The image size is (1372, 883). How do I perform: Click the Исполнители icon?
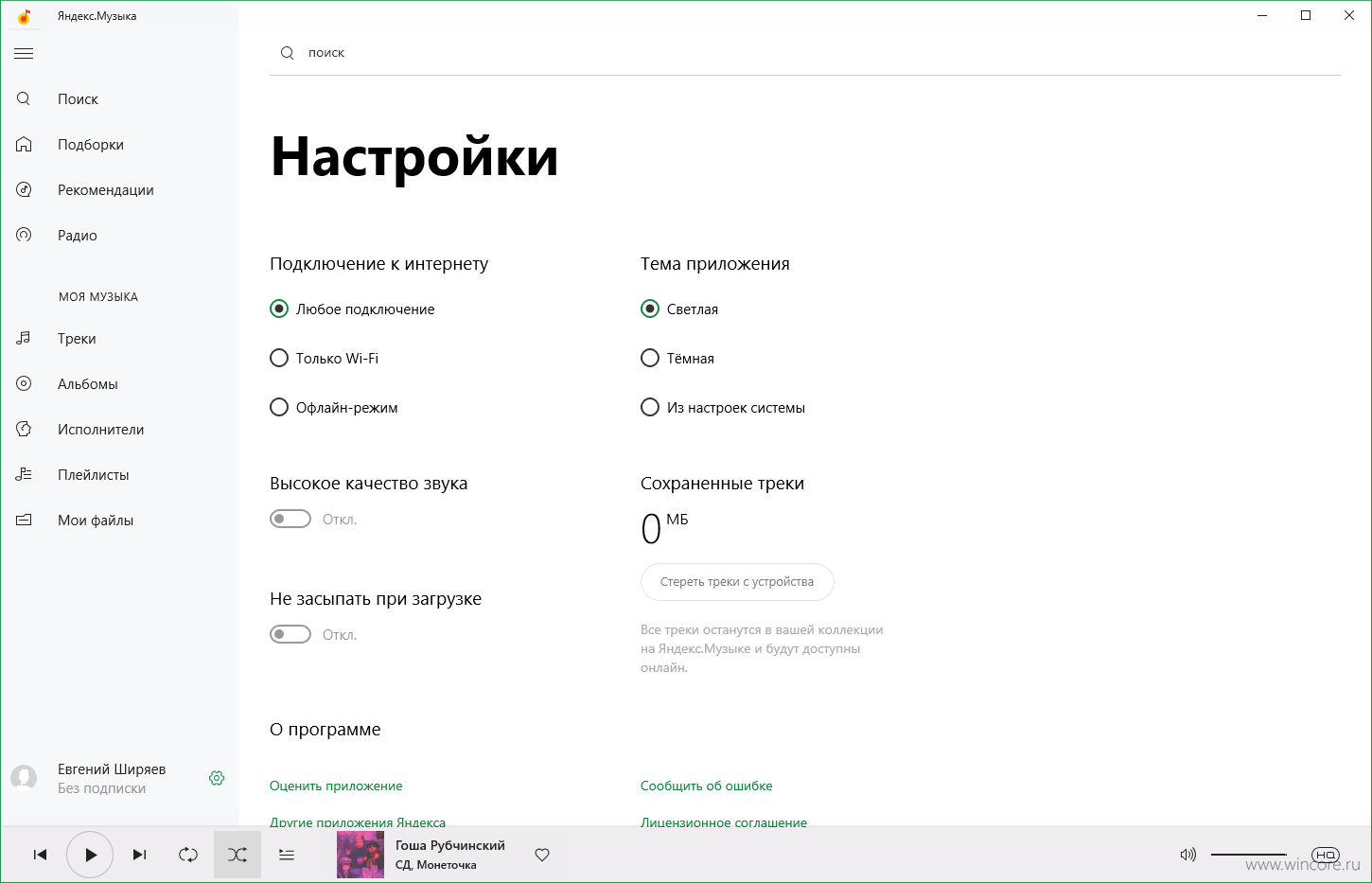tap(24, 429)
